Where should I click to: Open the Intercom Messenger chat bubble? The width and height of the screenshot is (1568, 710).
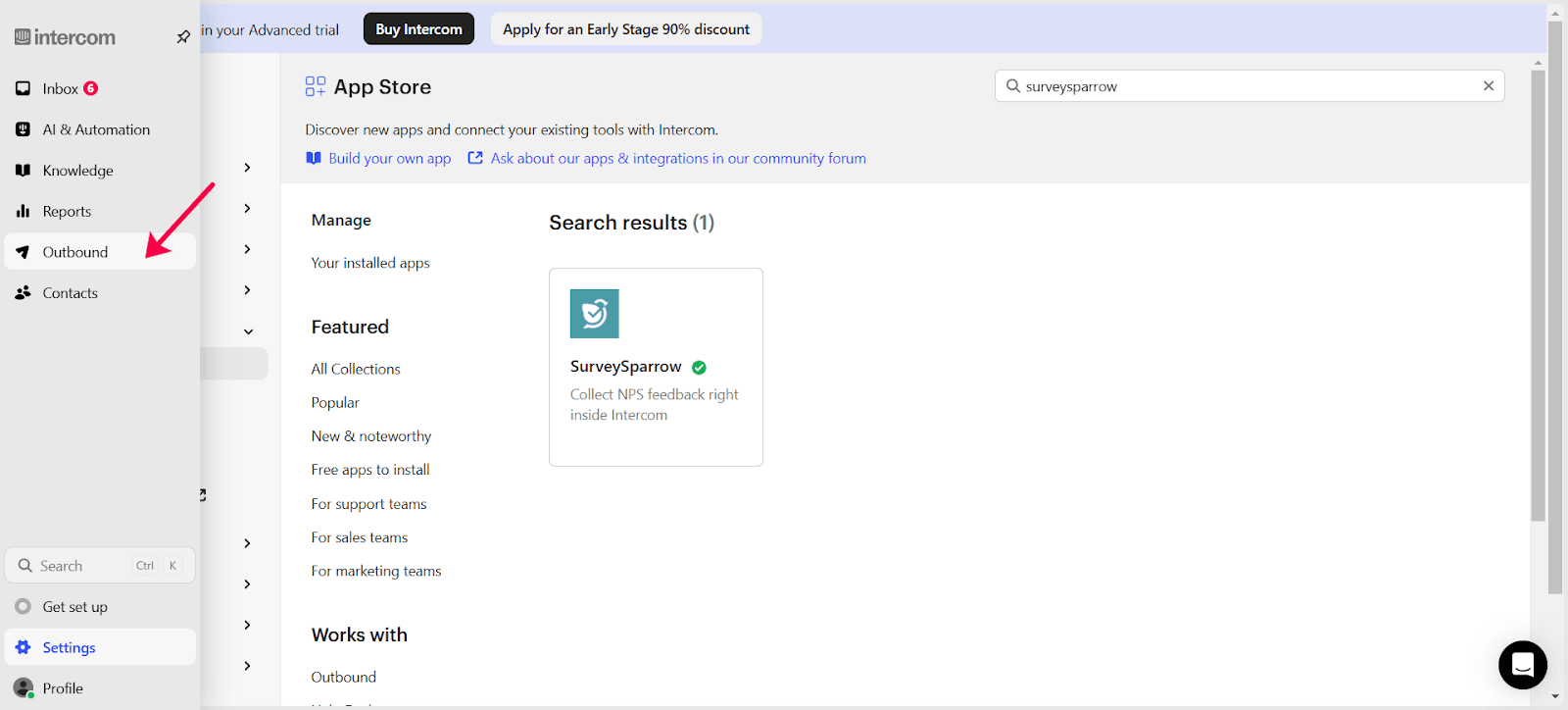pos(1522,665)
